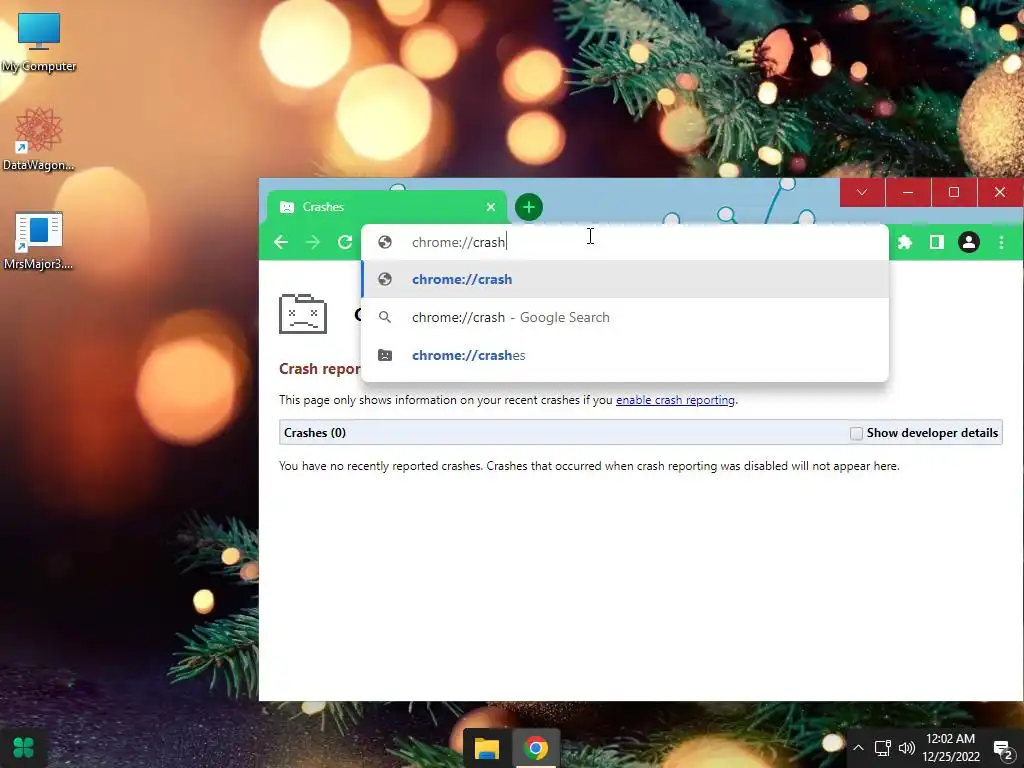
Task: Reload the Crashes page
Action: point(345,242)
